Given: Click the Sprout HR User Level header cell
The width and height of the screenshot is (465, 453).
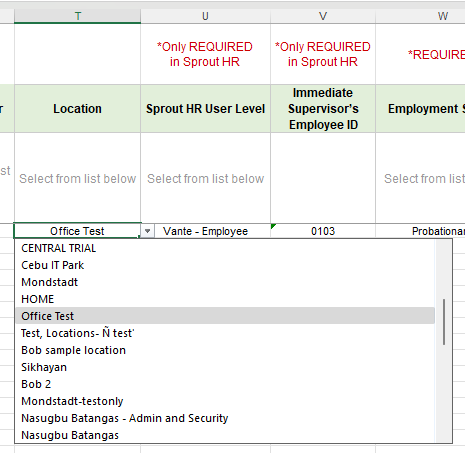Looking at the screenshot, I should click(x=205, y=109).
